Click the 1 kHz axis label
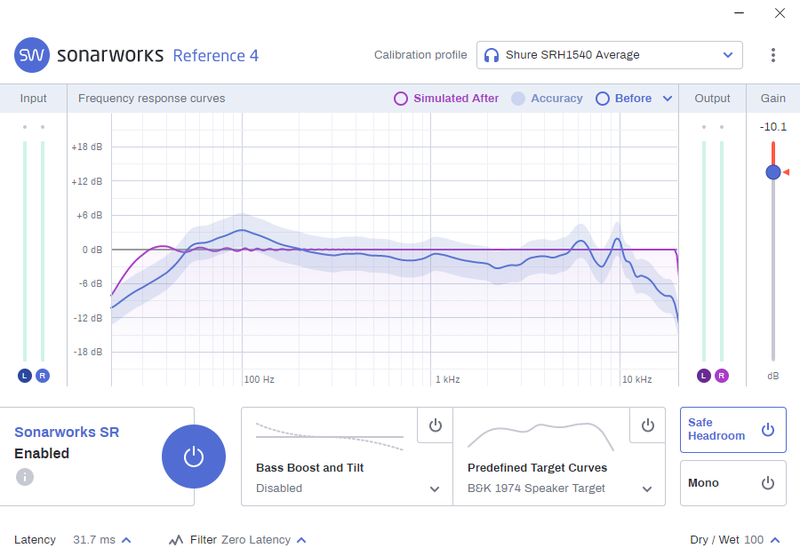The image size is (800, 548). pyautogui.click(x=447, y=380)
